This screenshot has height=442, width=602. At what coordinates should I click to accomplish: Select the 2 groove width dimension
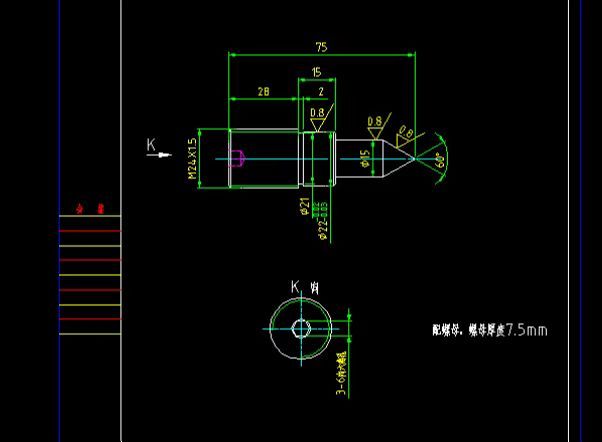321,91
